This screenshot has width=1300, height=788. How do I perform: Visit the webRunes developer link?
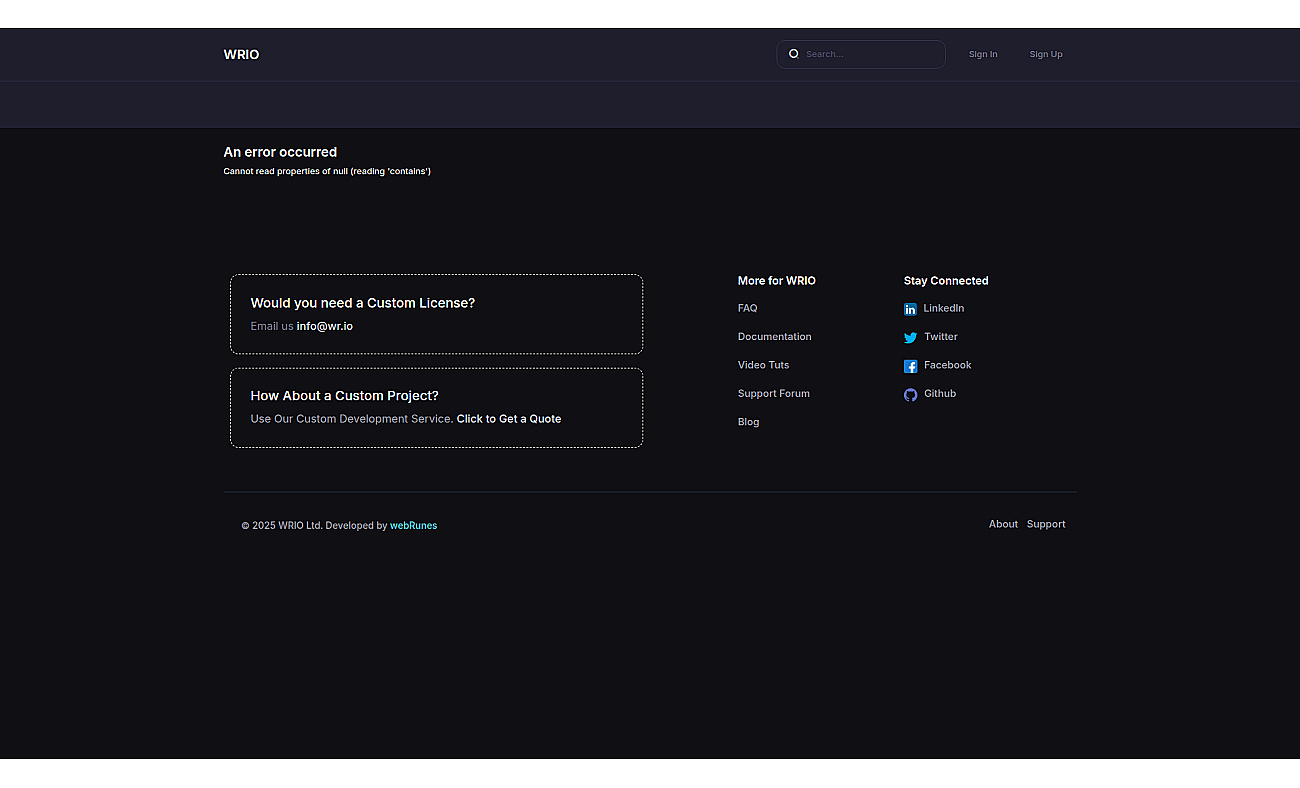pyautogui.click(x=414, y=525)
